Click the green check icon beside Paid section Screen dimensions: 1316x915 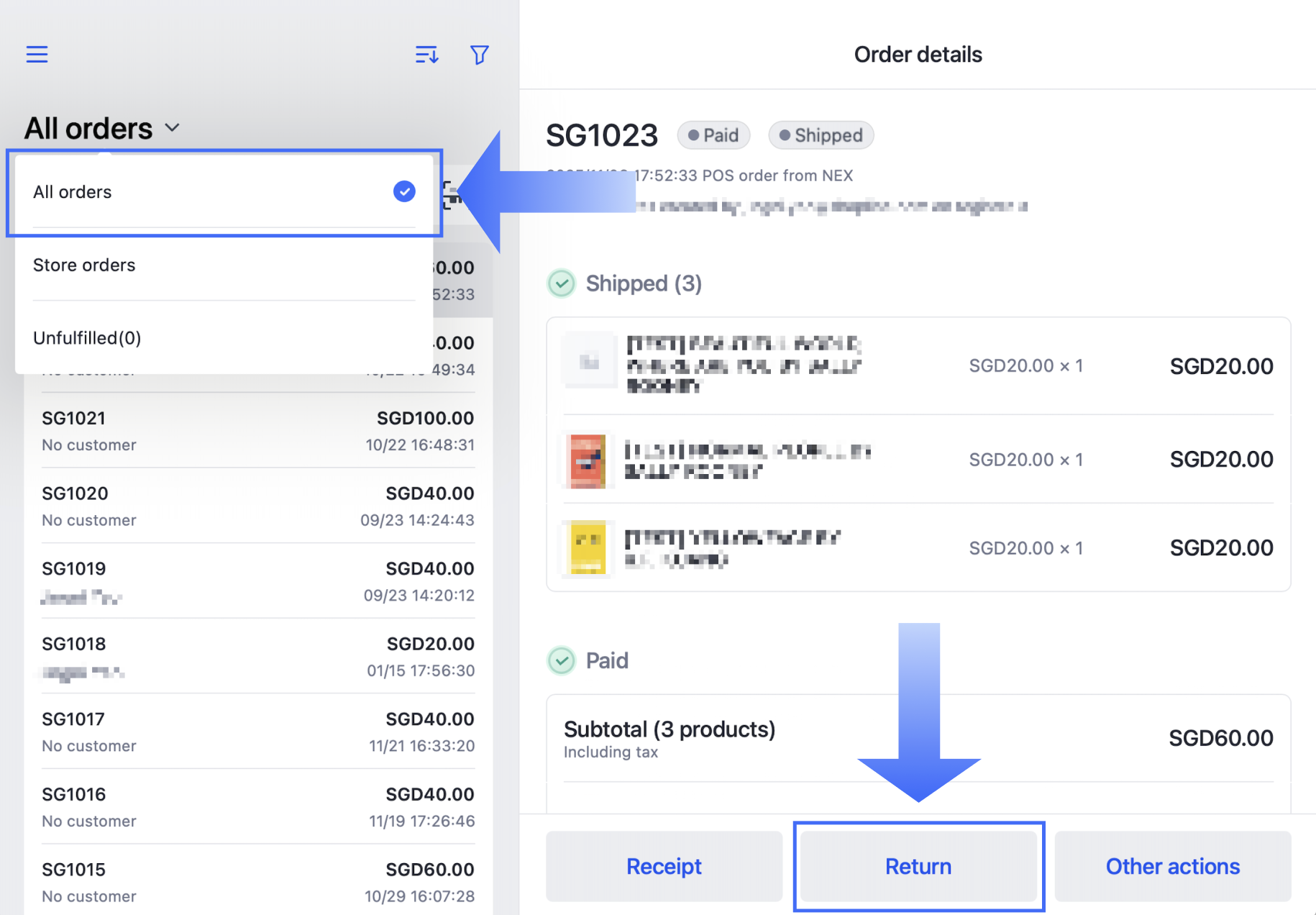pyautogui.click(x=562, y=660)
